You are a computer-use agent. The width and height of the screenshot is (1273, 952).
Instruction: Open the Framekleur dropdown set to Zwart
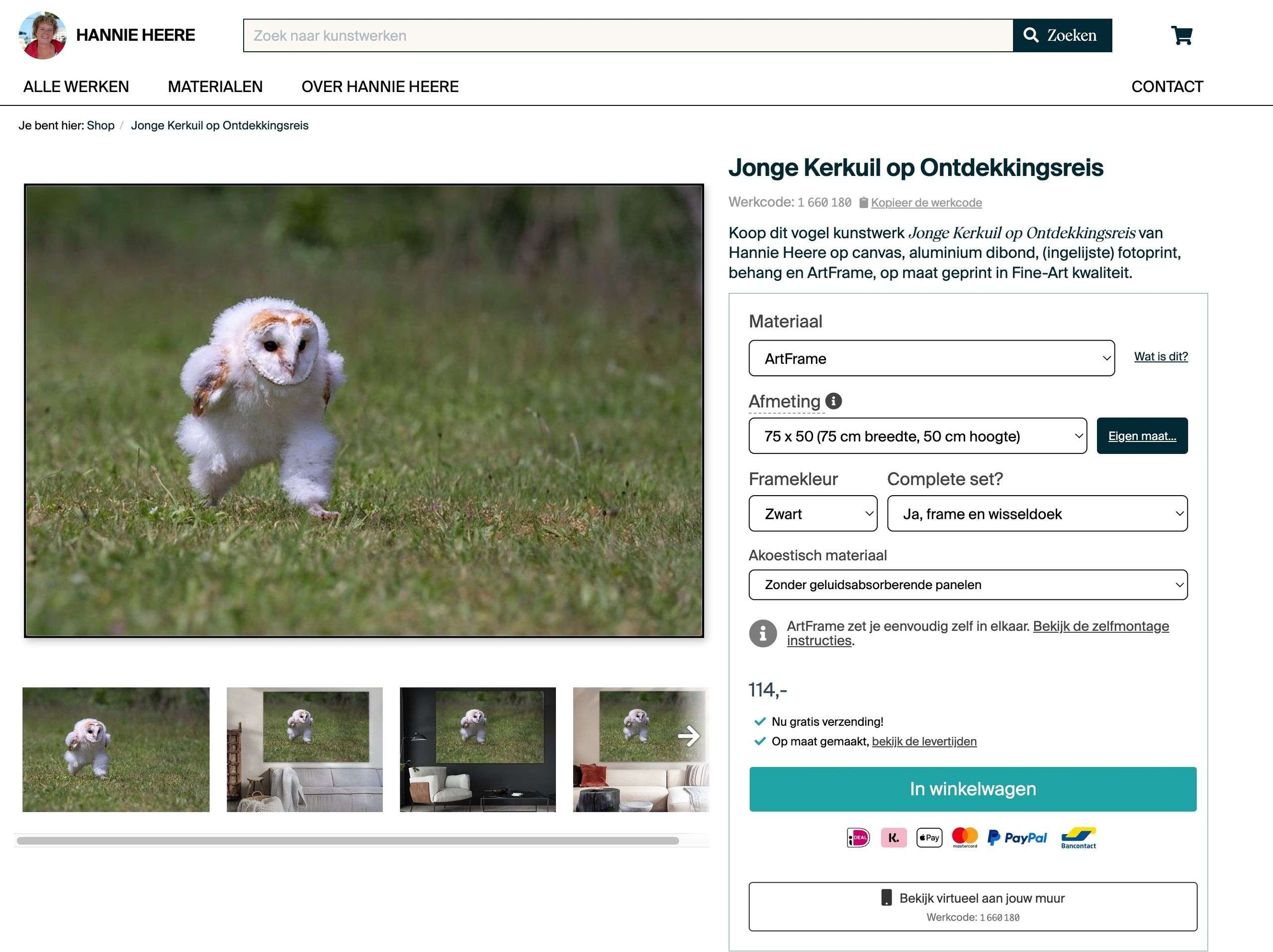point(813,514)
